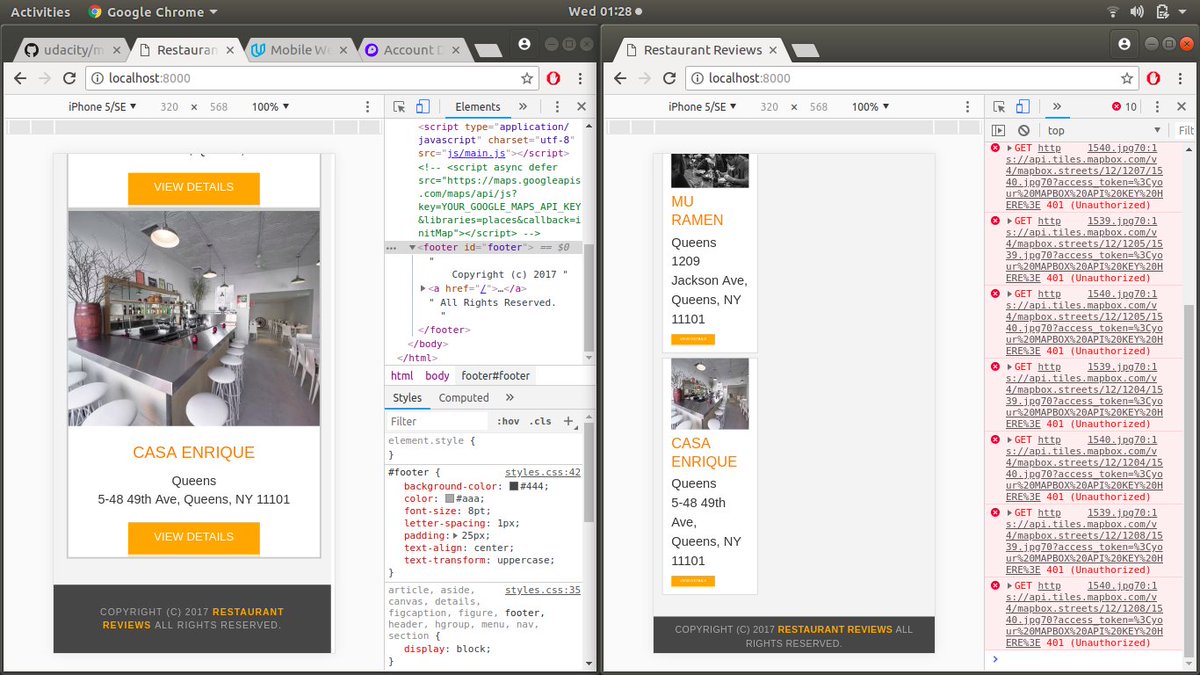Click the site info icon in left address bar
The width and height of the screenshot is (1200, 675).
[x=97, y=78]
